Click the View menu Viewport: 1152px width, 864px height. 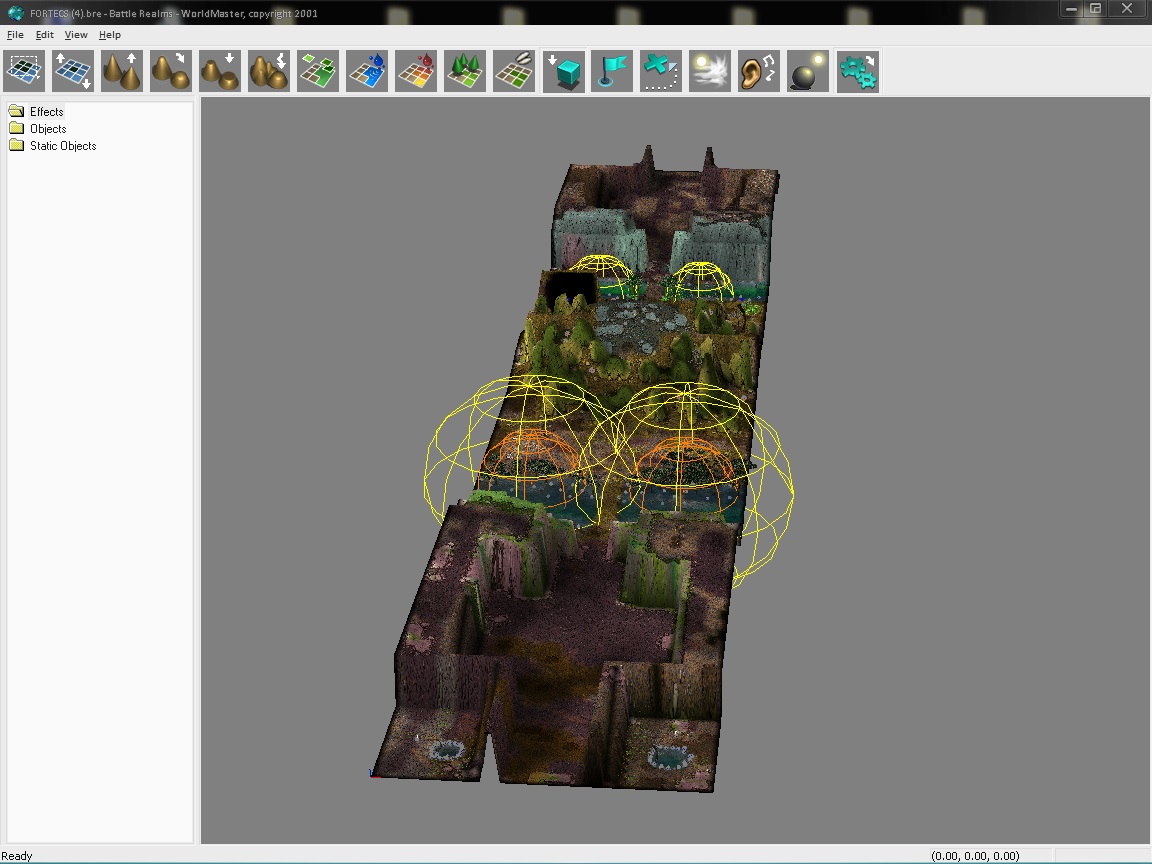76,35
